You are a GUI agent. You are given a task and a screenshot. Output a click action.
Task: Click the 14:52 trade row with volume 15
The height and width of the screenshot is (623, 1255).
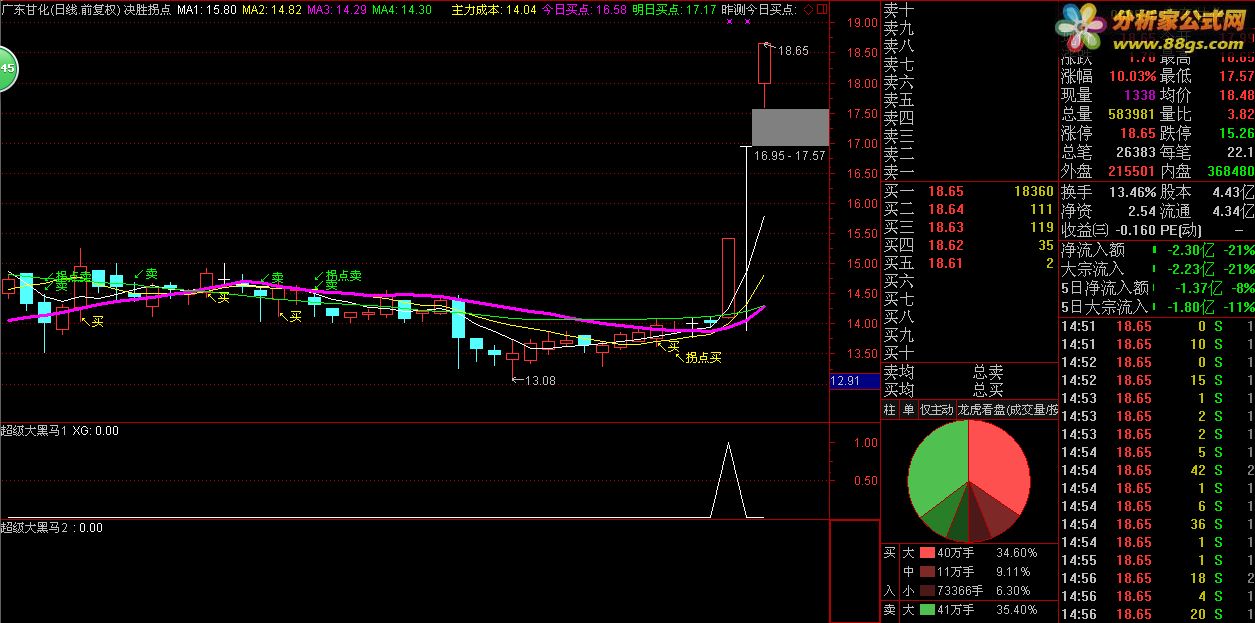click(x=1157, y=381)
